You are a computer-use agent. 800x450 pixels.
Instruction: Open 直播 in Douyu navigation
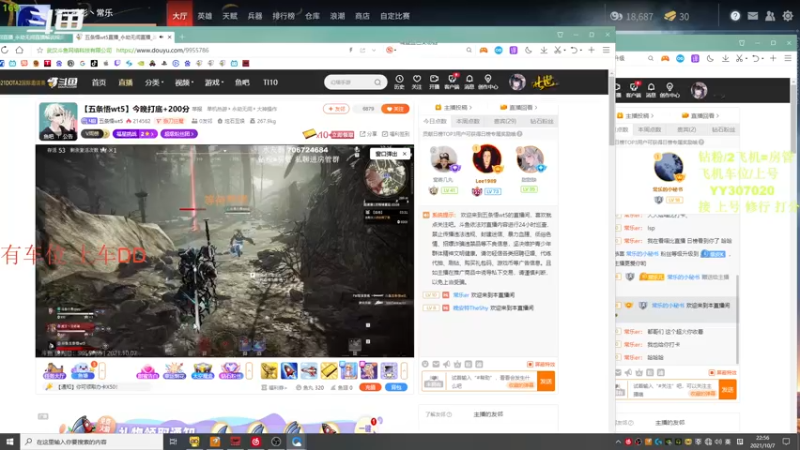tap(126, 82)
